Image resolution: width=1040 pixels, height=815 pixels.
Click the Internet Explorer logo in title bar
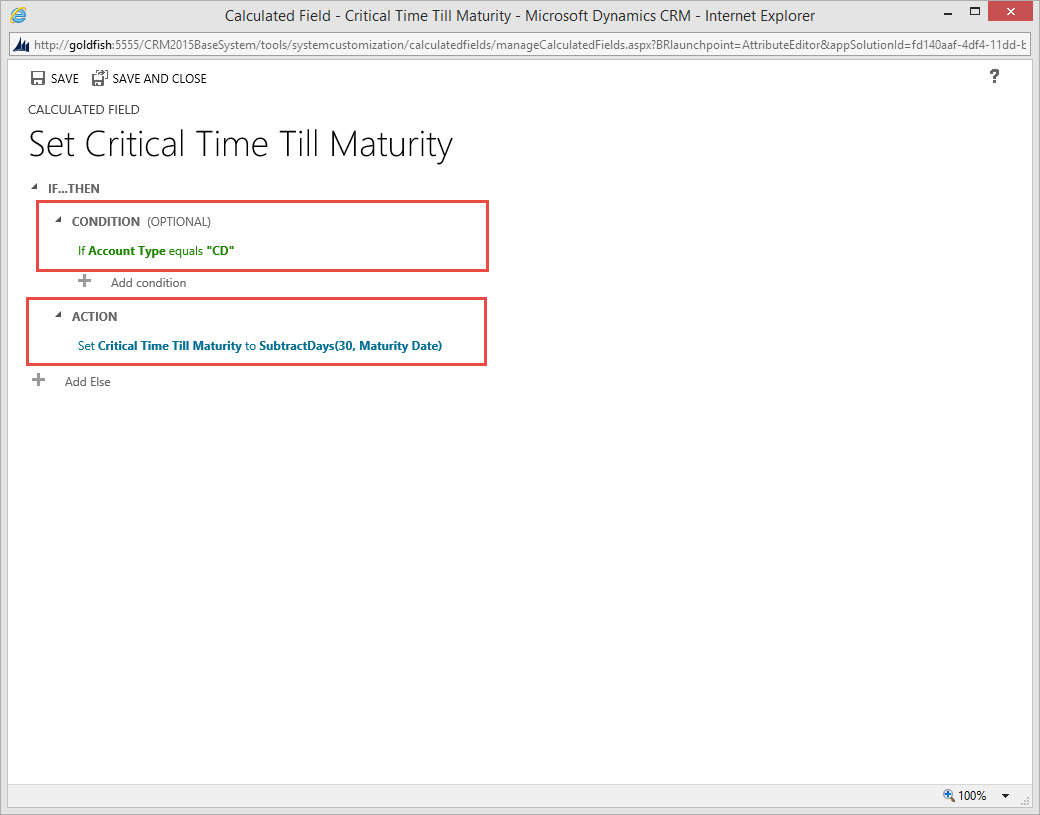tap(18, 16)
